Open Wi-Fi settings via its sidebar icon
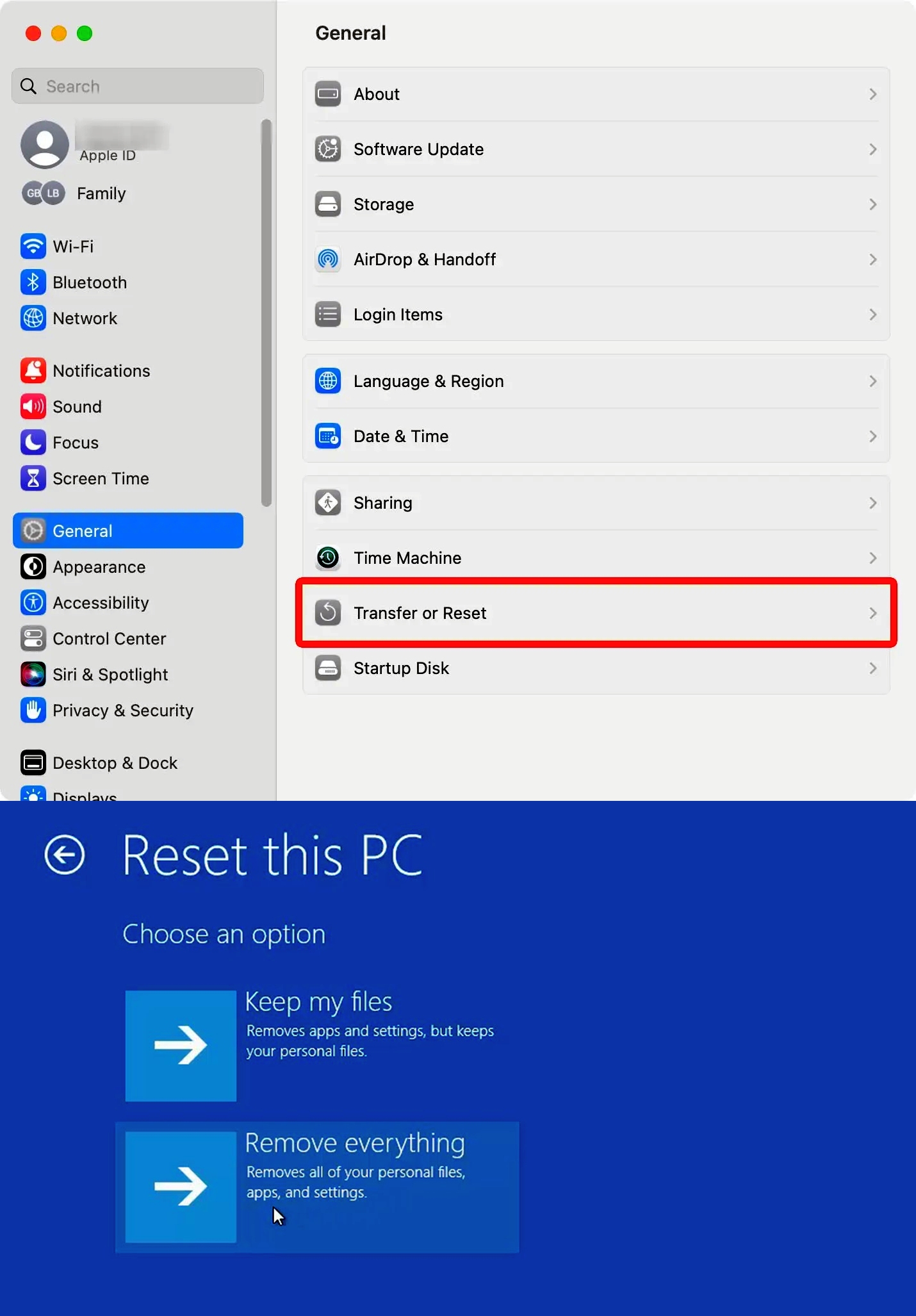The width and height of the screenshot is (916, 1316). point(33,246)
